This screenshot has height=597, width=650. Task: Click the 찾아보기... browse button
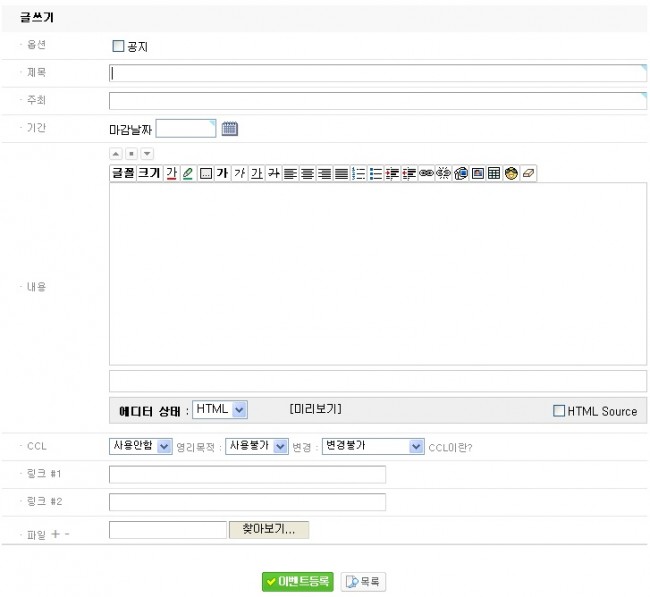tap(269, 529)
